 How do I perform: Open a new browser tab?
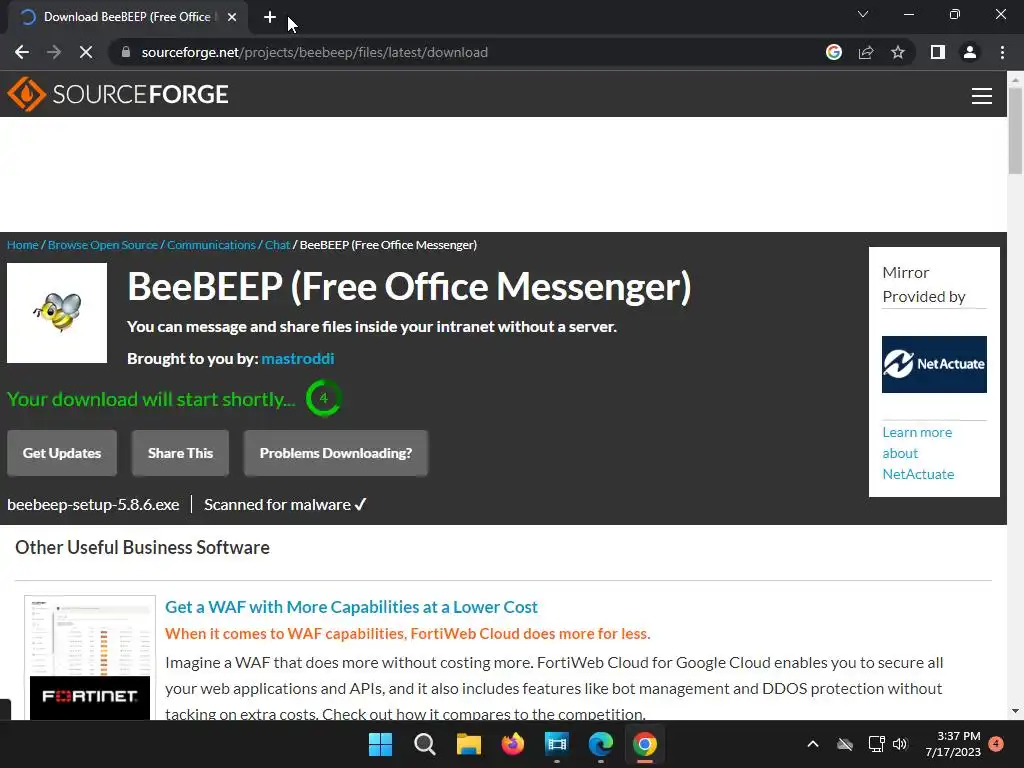pos(270,17)
